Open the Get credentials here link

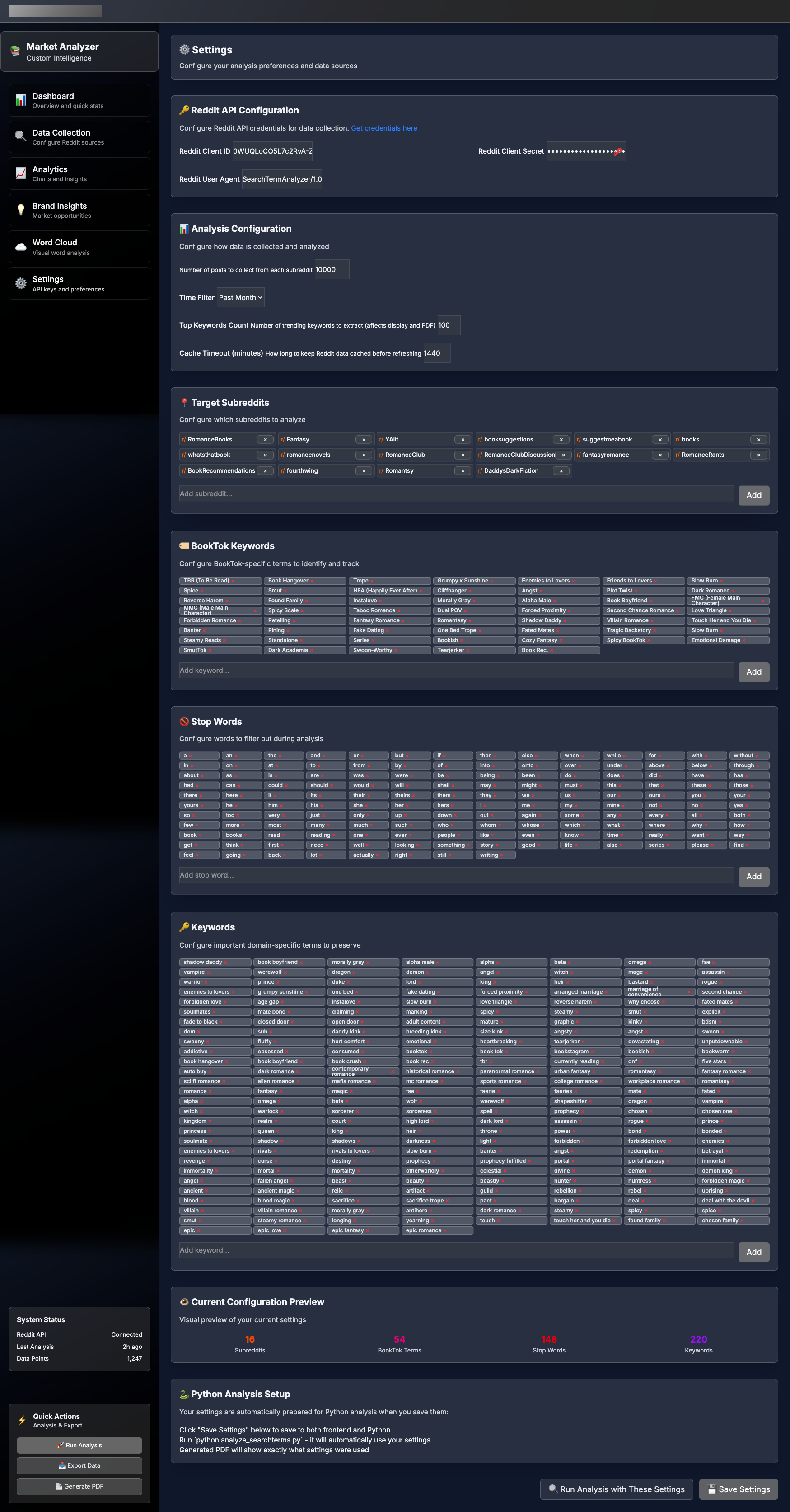click(x=384, y=128)
